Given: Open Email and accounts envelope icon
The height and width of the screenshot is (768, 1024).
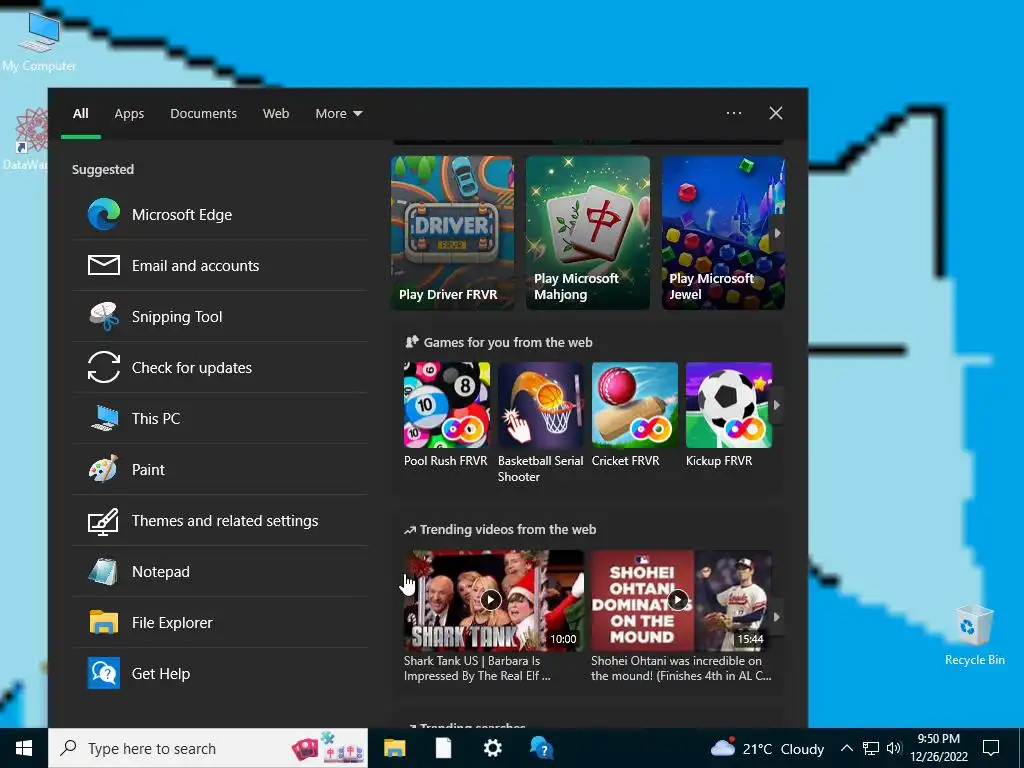Looking at the screenshot, I should pyautogui.click(x=104, y=265).
